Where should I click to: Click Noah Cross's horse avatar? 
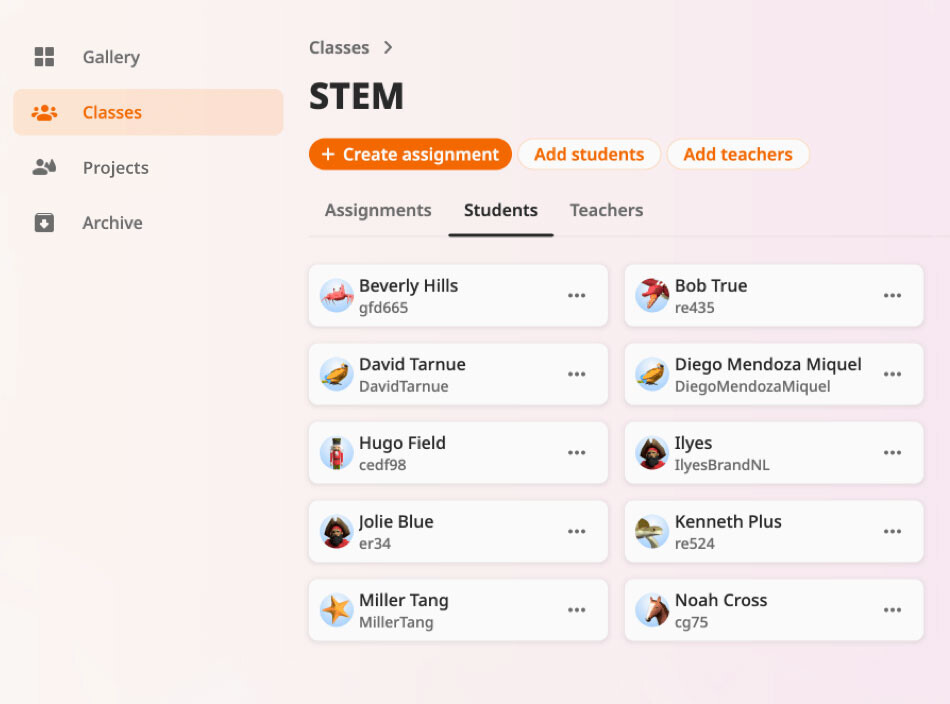(x=652, y=610)
